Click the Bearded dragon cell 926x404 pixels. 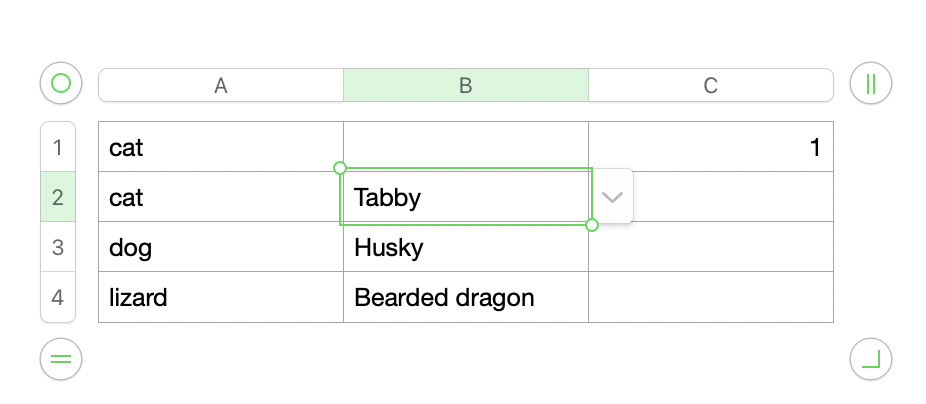[x=466, y=297]
